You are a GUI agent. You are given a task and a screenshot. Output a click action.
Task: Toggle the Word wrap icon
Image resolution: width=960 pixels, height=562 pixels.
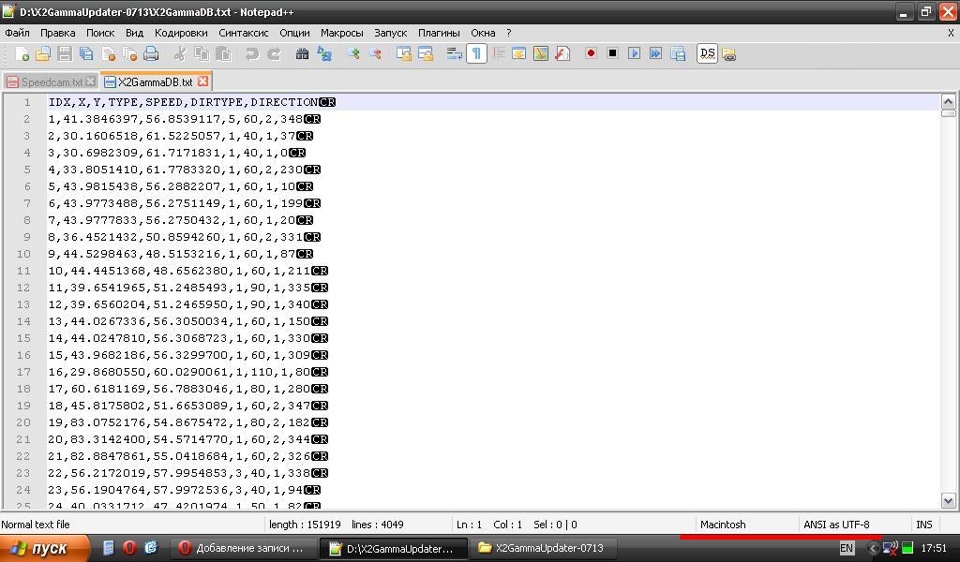[x=454, y=54]
